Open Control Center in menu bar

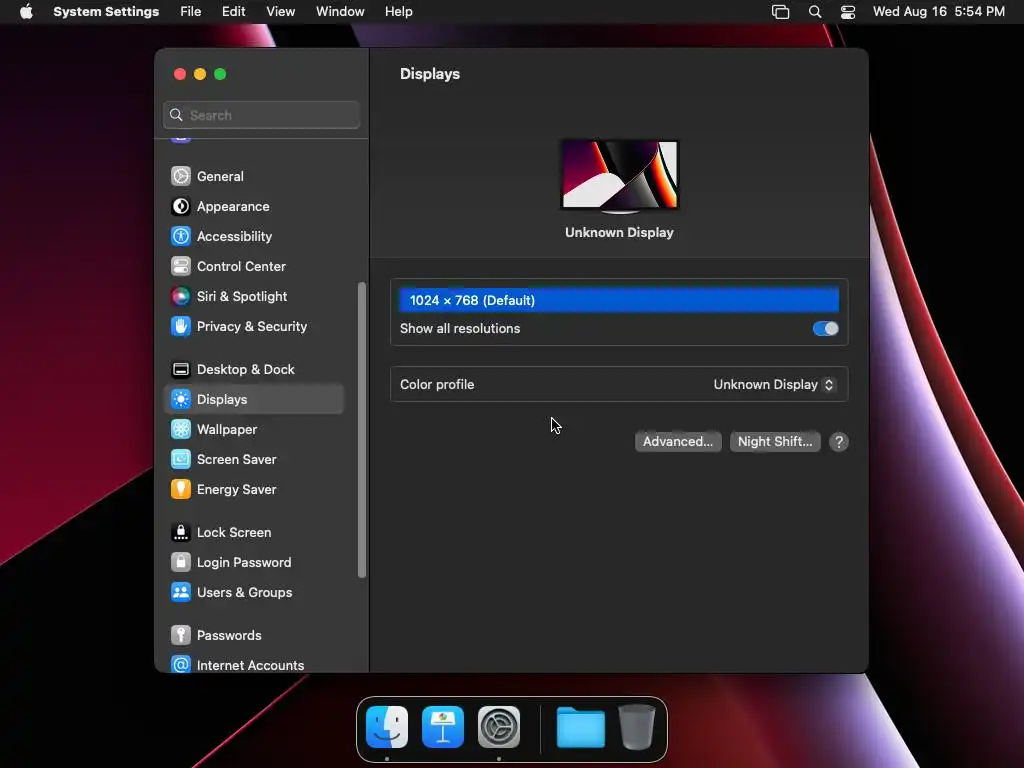pos(848,12)
